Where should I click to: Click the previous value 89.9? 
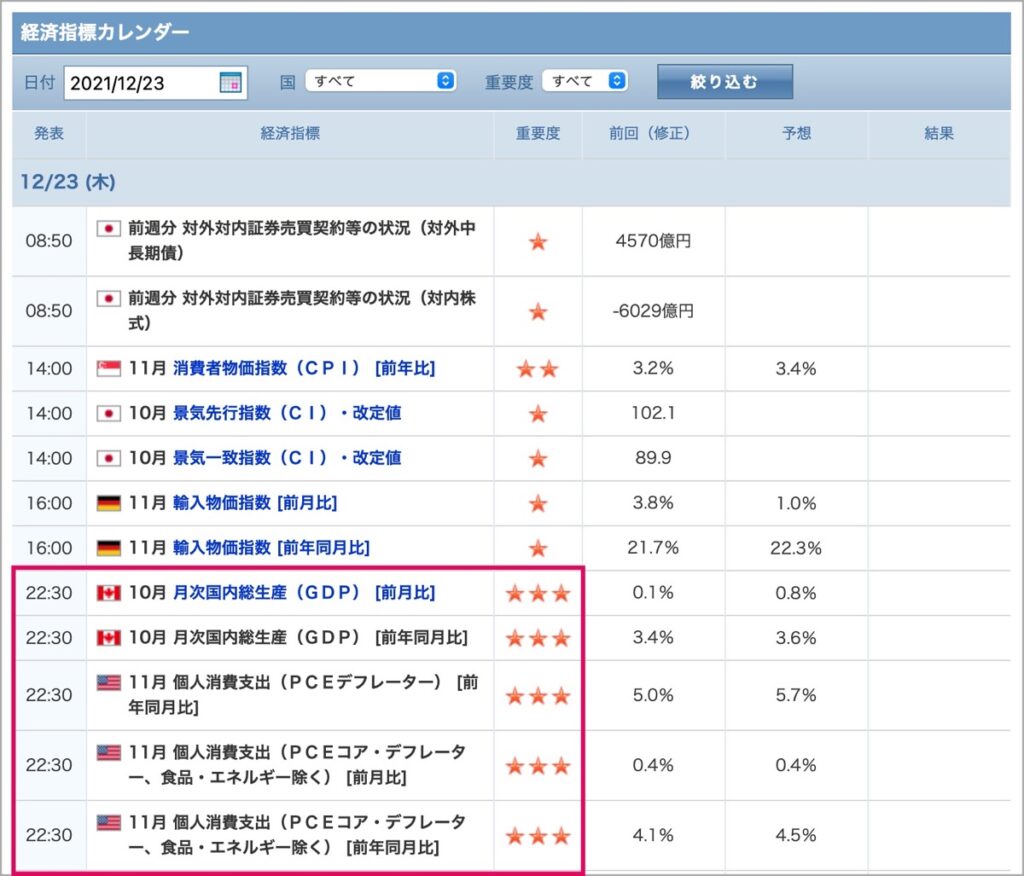pyautogui.click(x=653, y=459)
